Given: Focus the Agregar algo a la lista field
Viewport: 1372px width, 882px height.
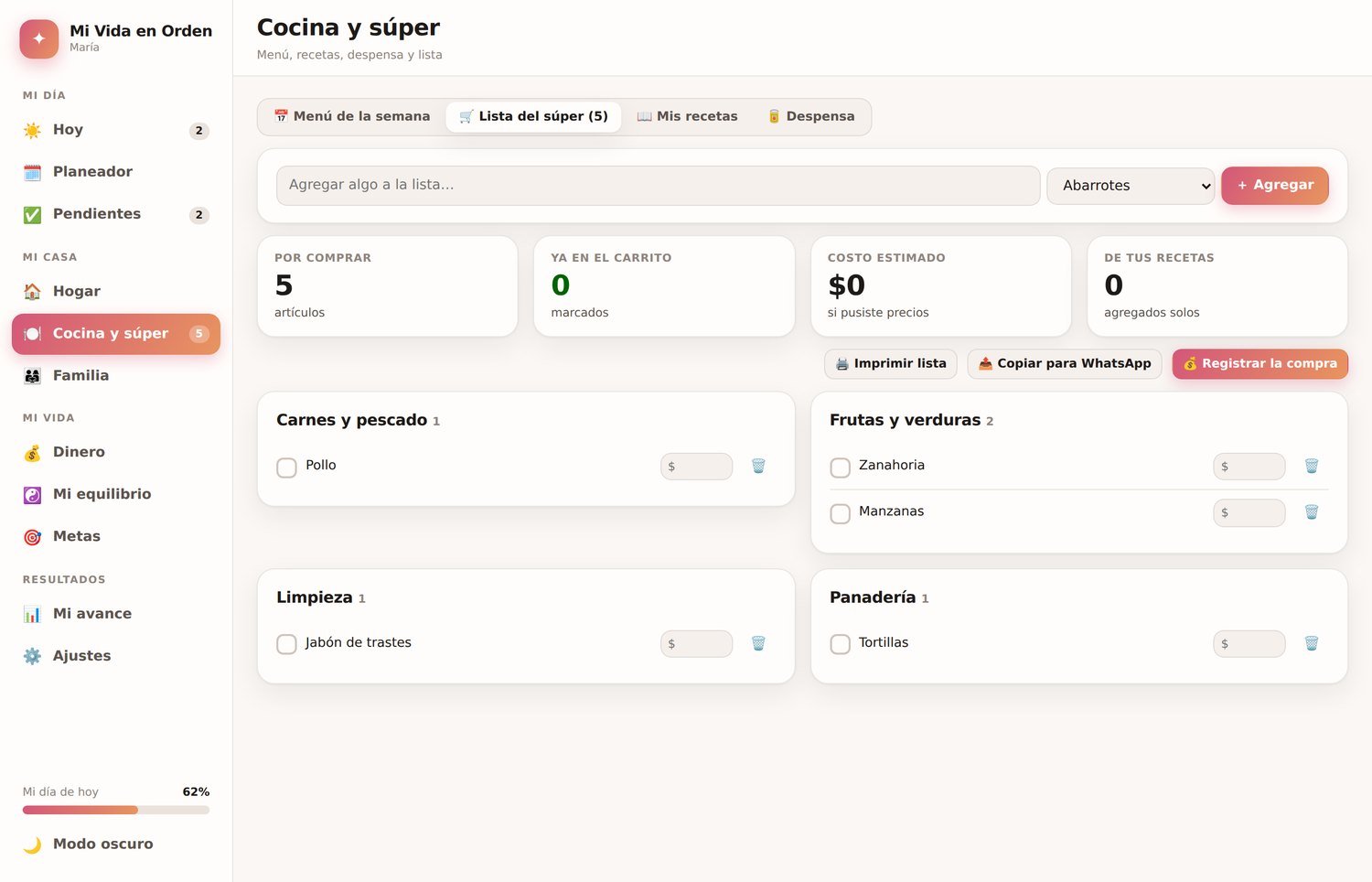Looking at the screenshot, I should pyautogui.click(x=659, y=186).
